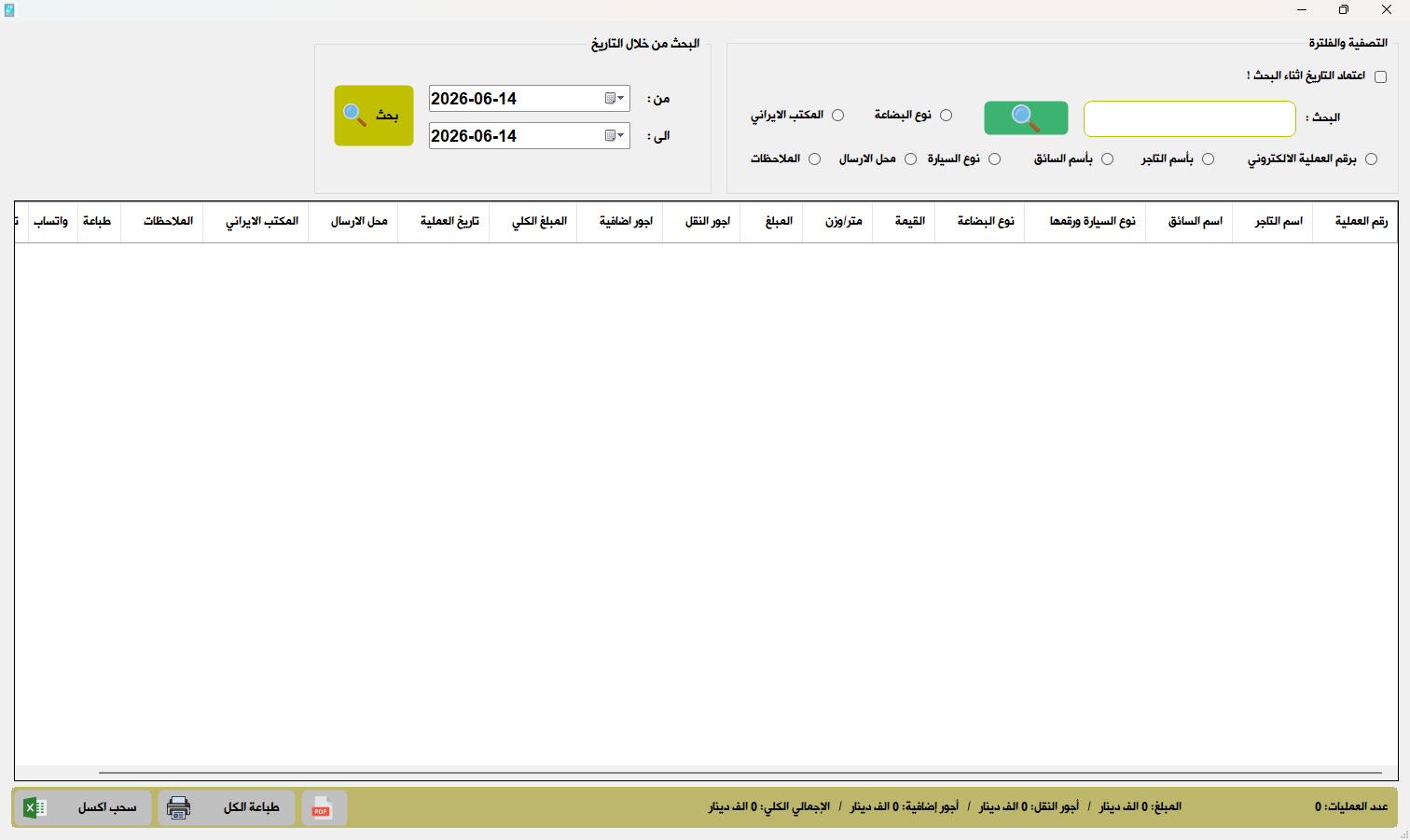This screenshot has width=1410, height=840.
Task: Open the الى date picker dropdown
Action: 615,136
